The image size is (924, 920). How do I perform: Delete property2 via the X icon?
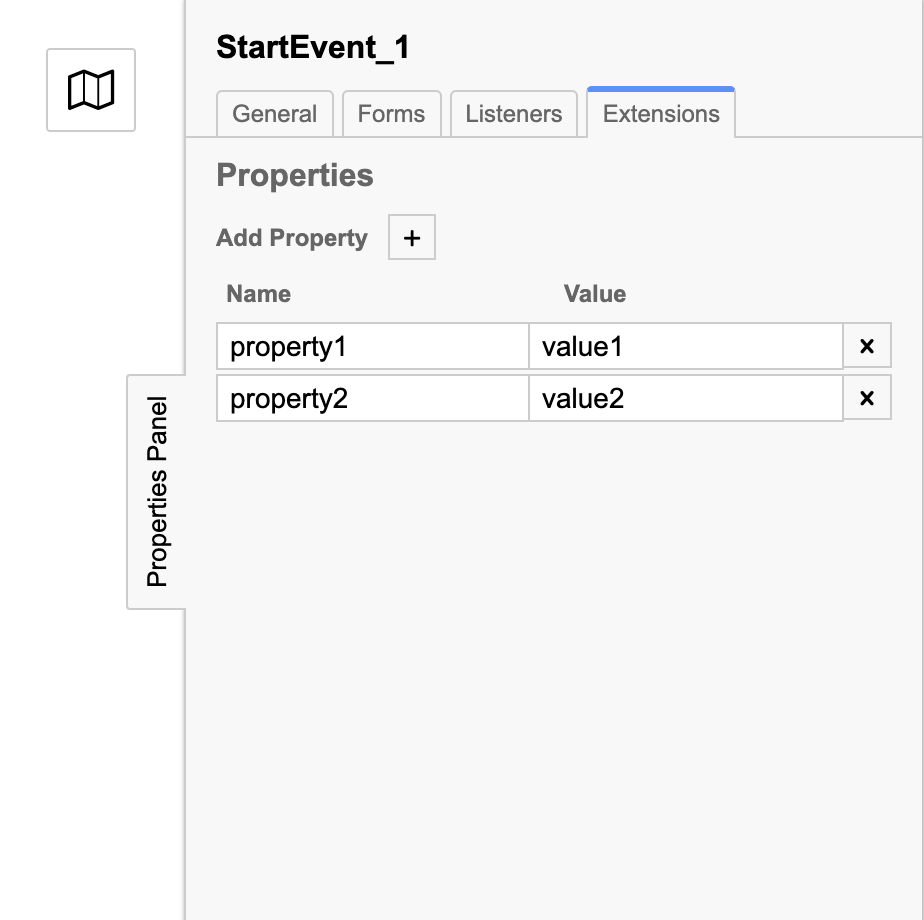click(868, 397)
